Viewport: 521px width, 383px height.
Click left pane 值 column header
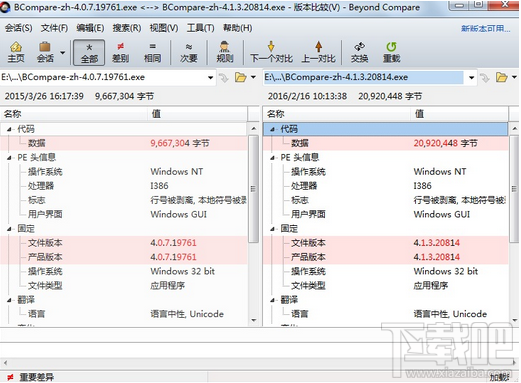[x=198, y=114]
